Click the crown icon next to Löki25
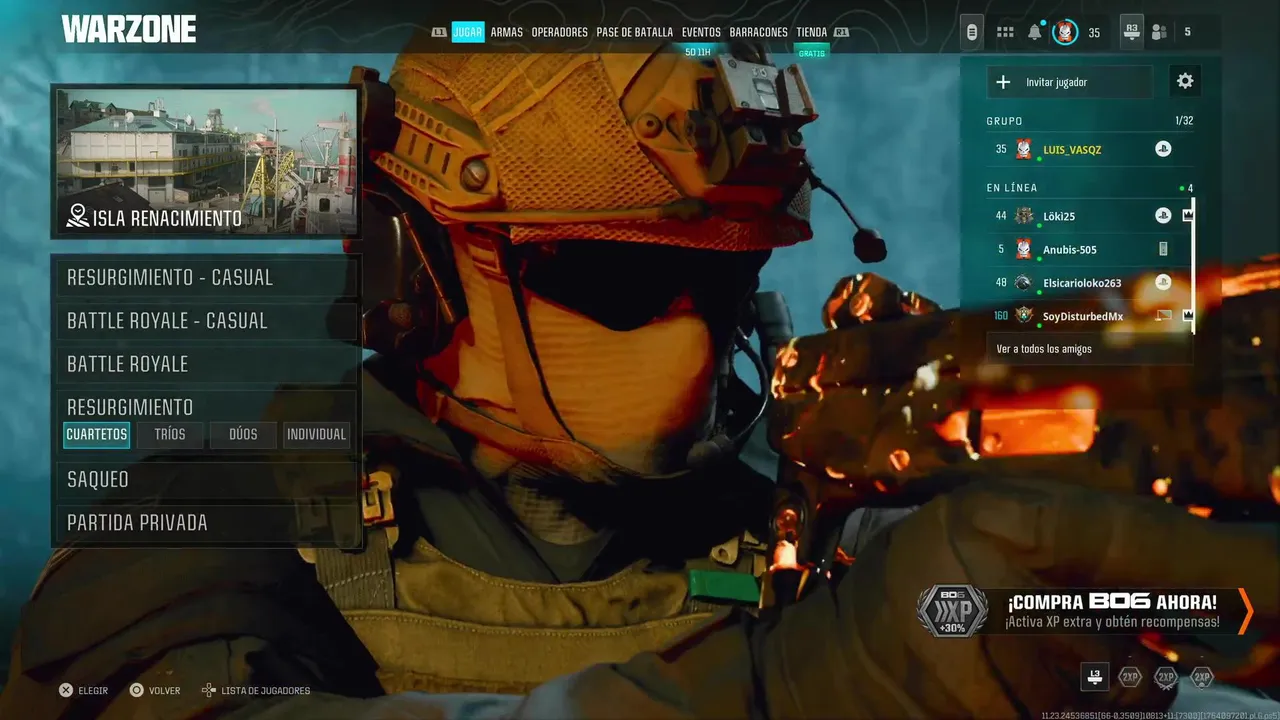The width and height of the screenshot is (1280, 720). pyautogui.click(x=1187, y=215)
